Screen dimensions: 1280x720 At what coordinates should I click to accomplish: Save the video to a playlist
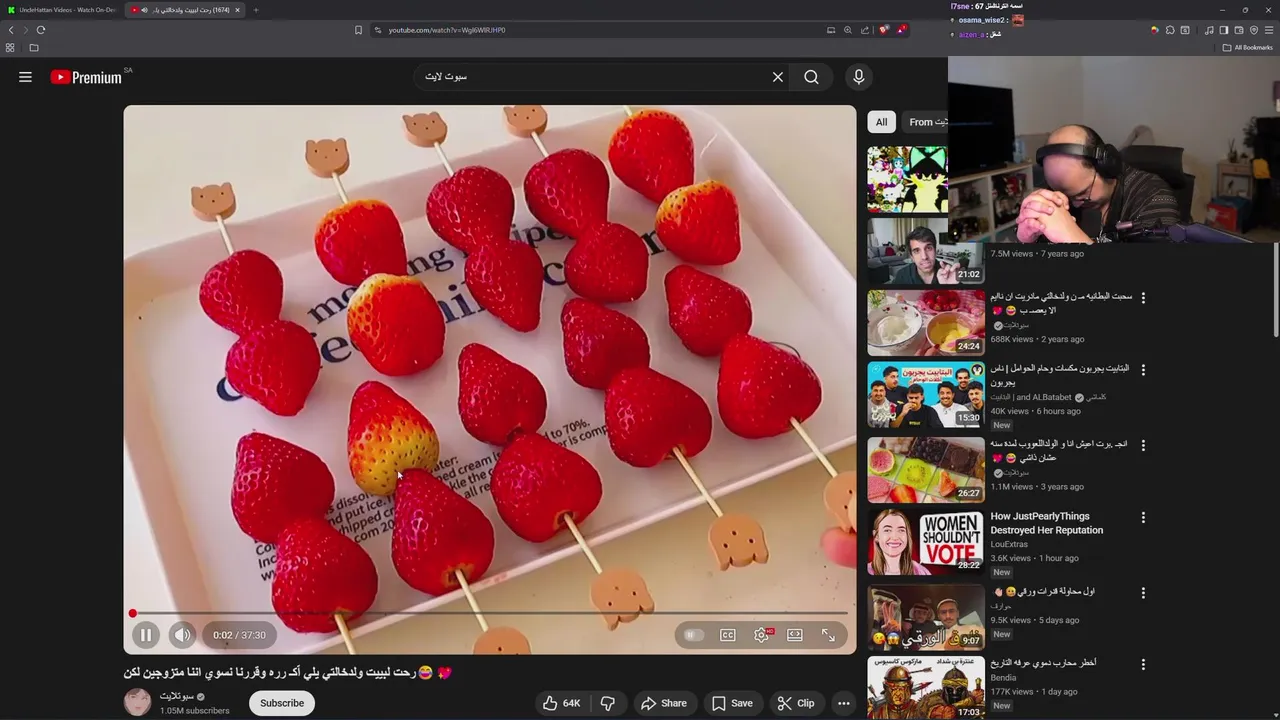click(x=732, y=703)
